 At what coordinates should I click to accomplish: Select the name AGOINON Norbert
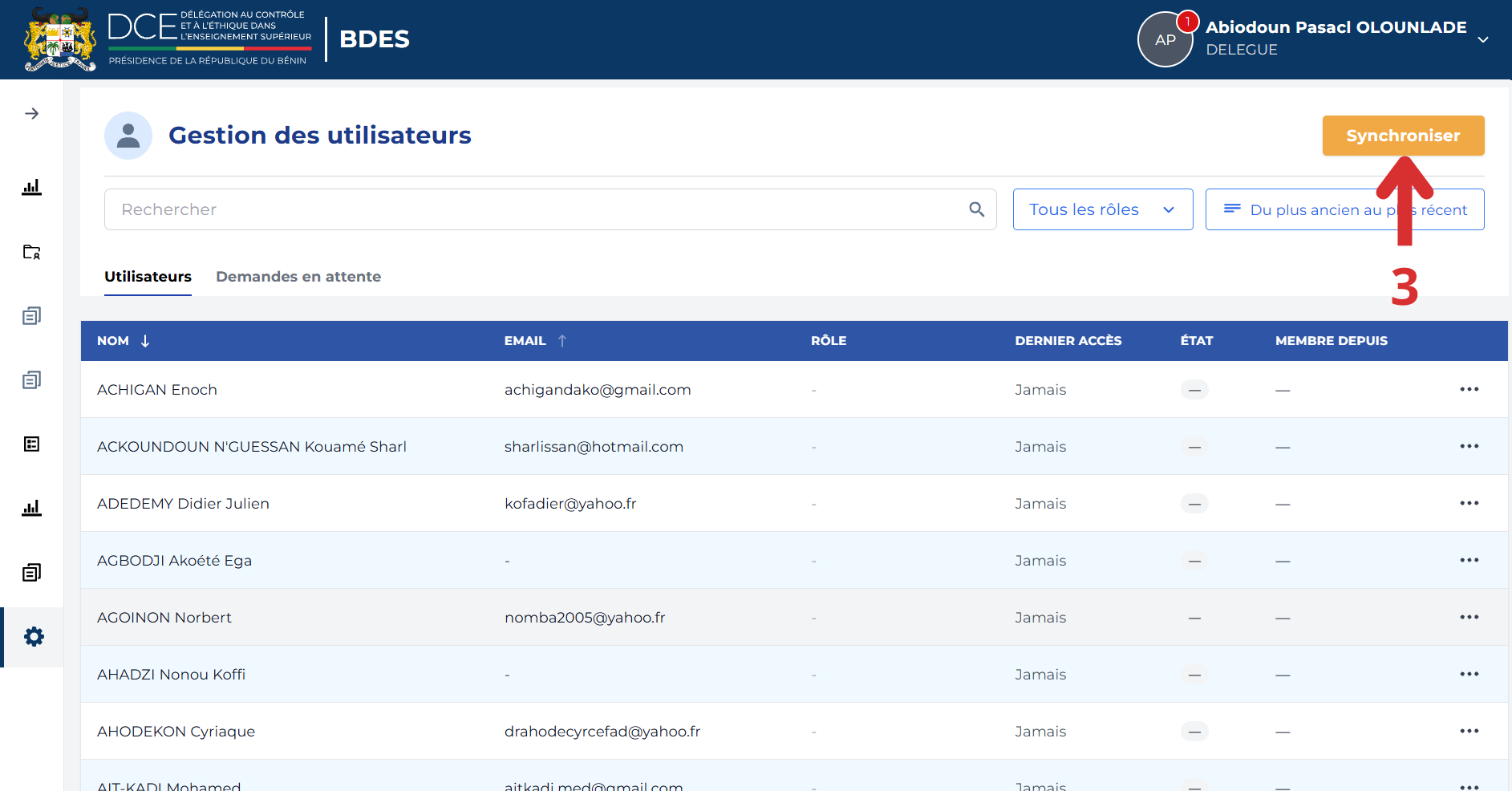[164, 618]
